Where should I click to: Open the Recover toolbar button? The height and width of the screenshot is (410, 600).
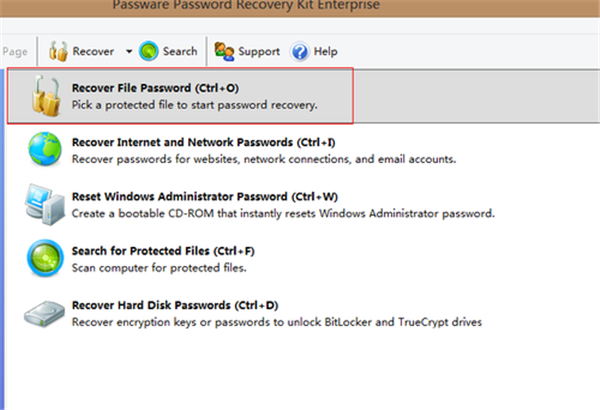[92, 51]
